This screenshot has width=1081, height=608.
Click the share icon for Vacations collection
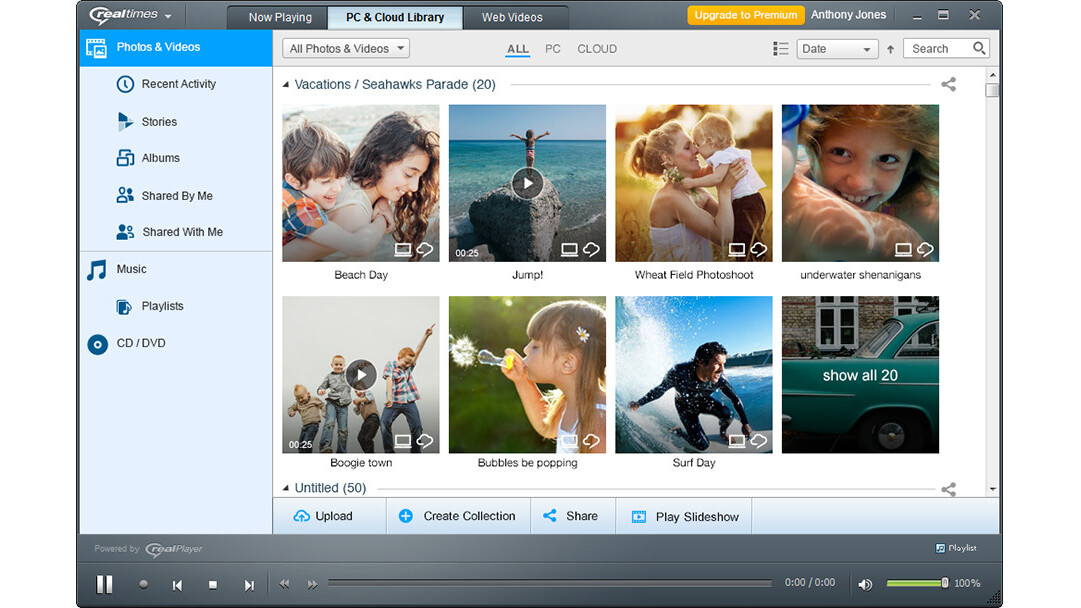coord(948,85)
